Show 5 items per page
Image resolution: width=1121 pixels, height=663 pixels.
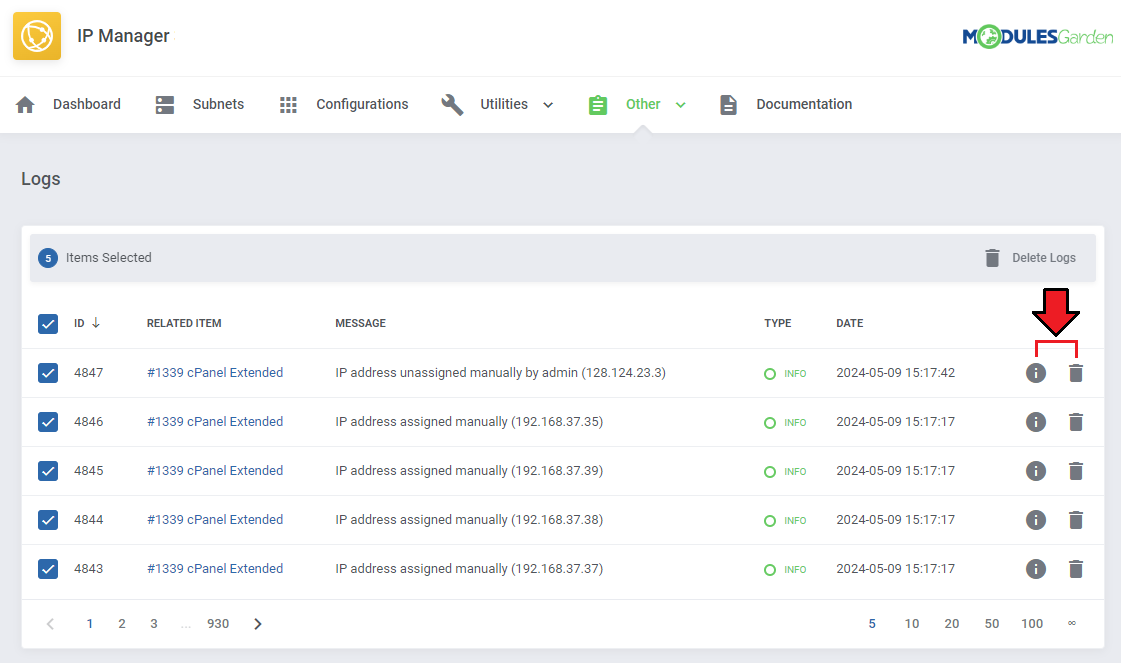[872, 624]
